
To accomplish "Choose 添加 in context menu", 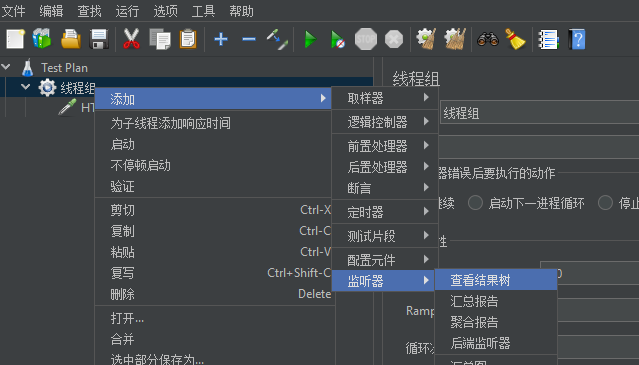I will click(213, 99).
